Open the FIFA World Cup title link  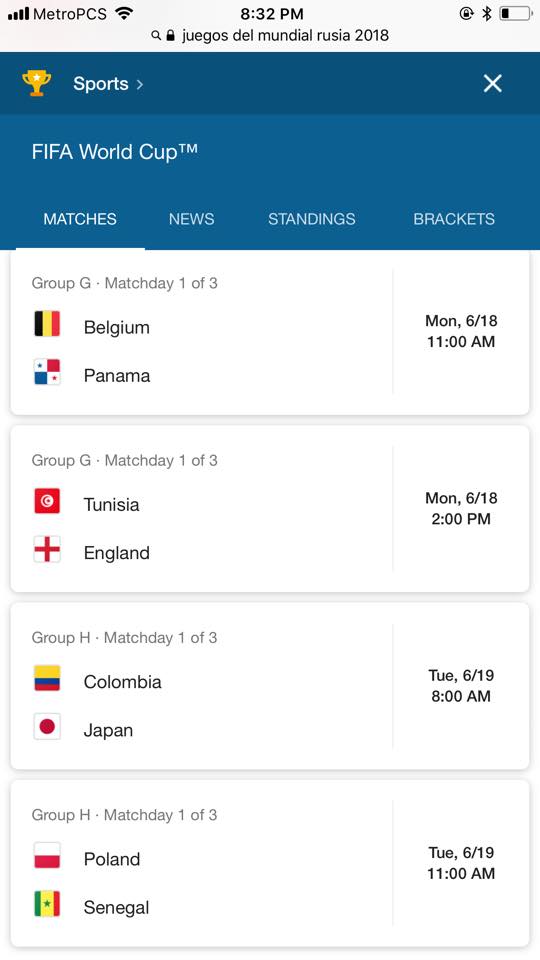tap(114, 151)
